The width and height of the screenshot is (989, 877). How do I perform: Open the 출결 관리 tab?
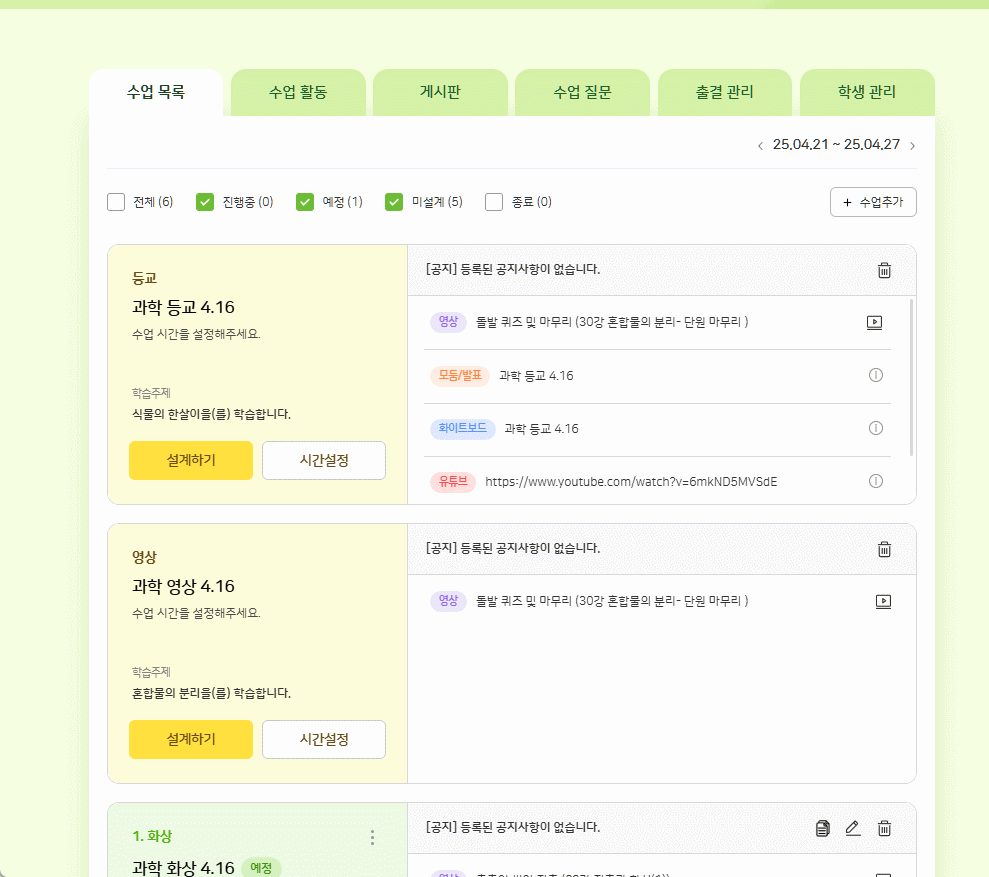725,93
